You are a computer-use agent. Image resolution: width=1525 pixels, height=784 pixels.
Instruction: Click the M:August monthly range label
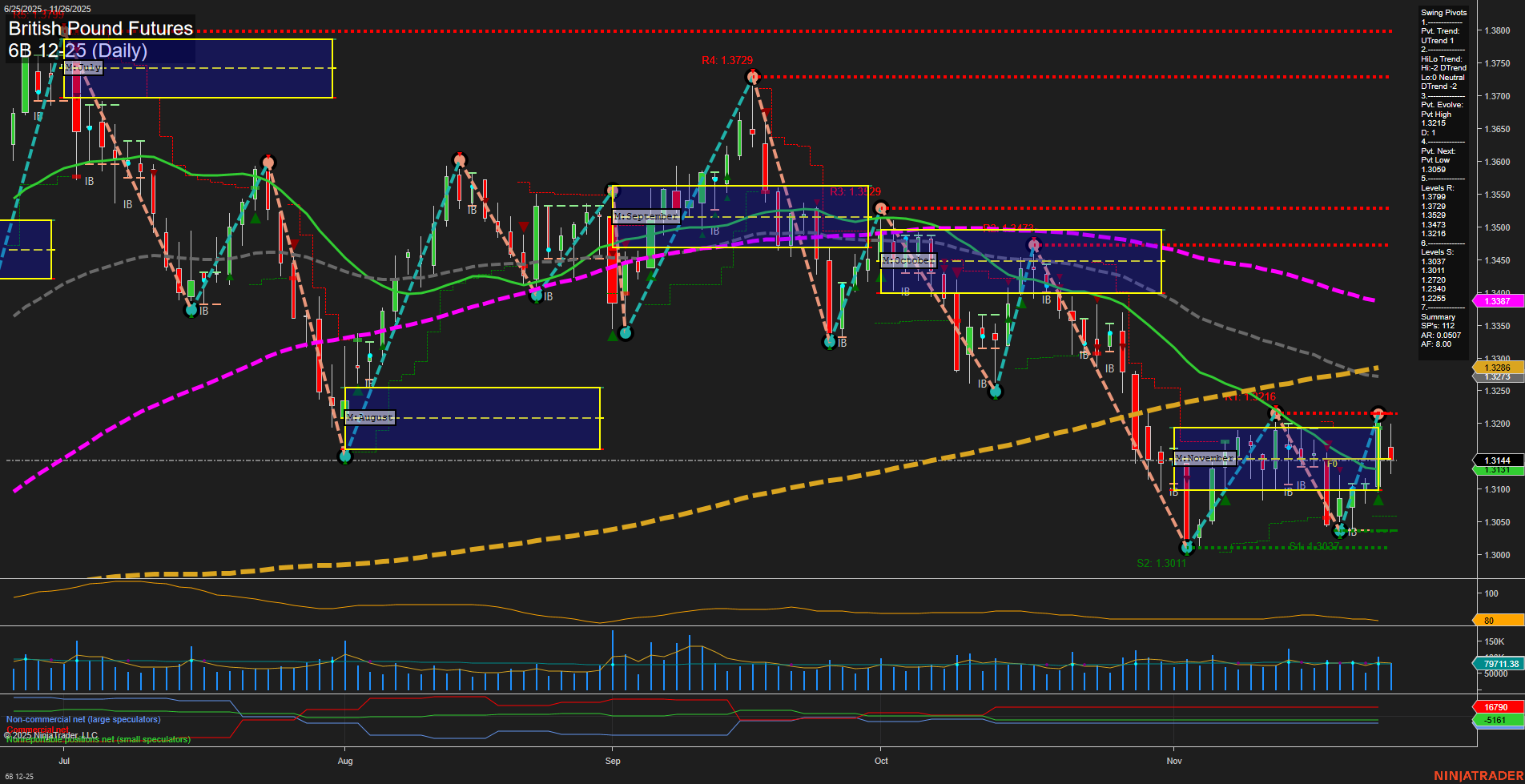pos(369,417)
